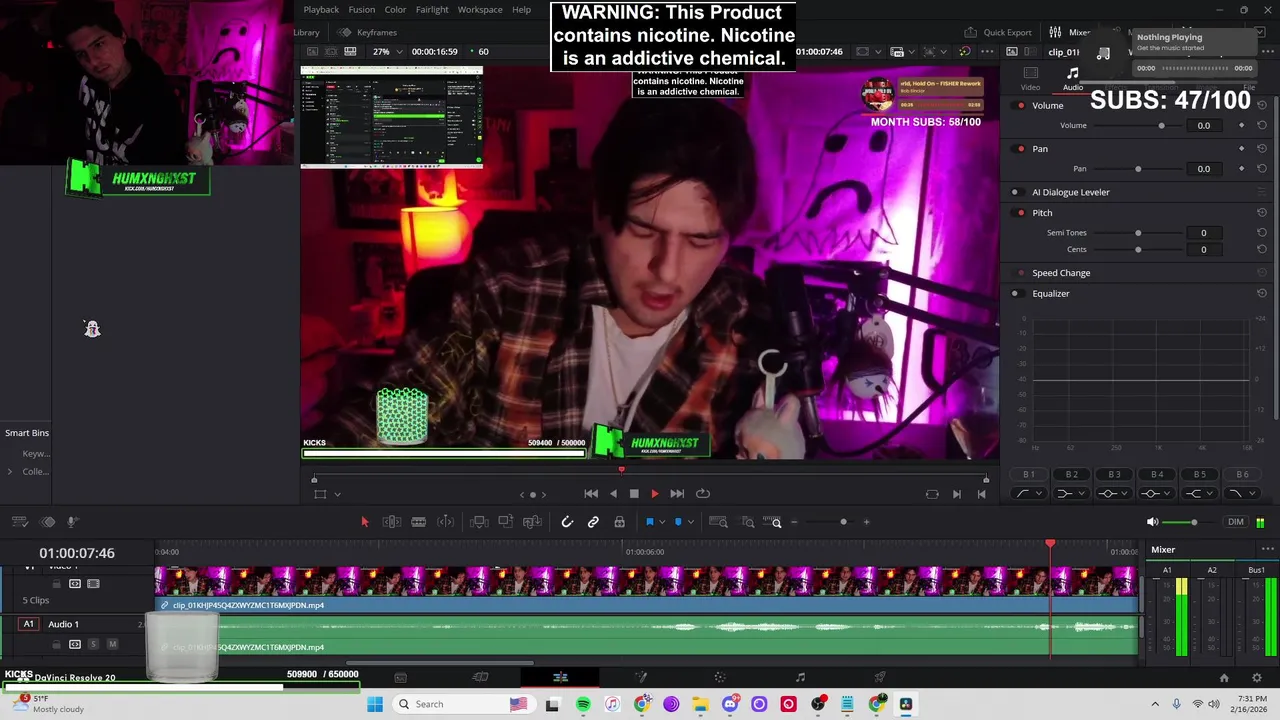
Task: Open the Fairlight menu
Action: (432, 9)
